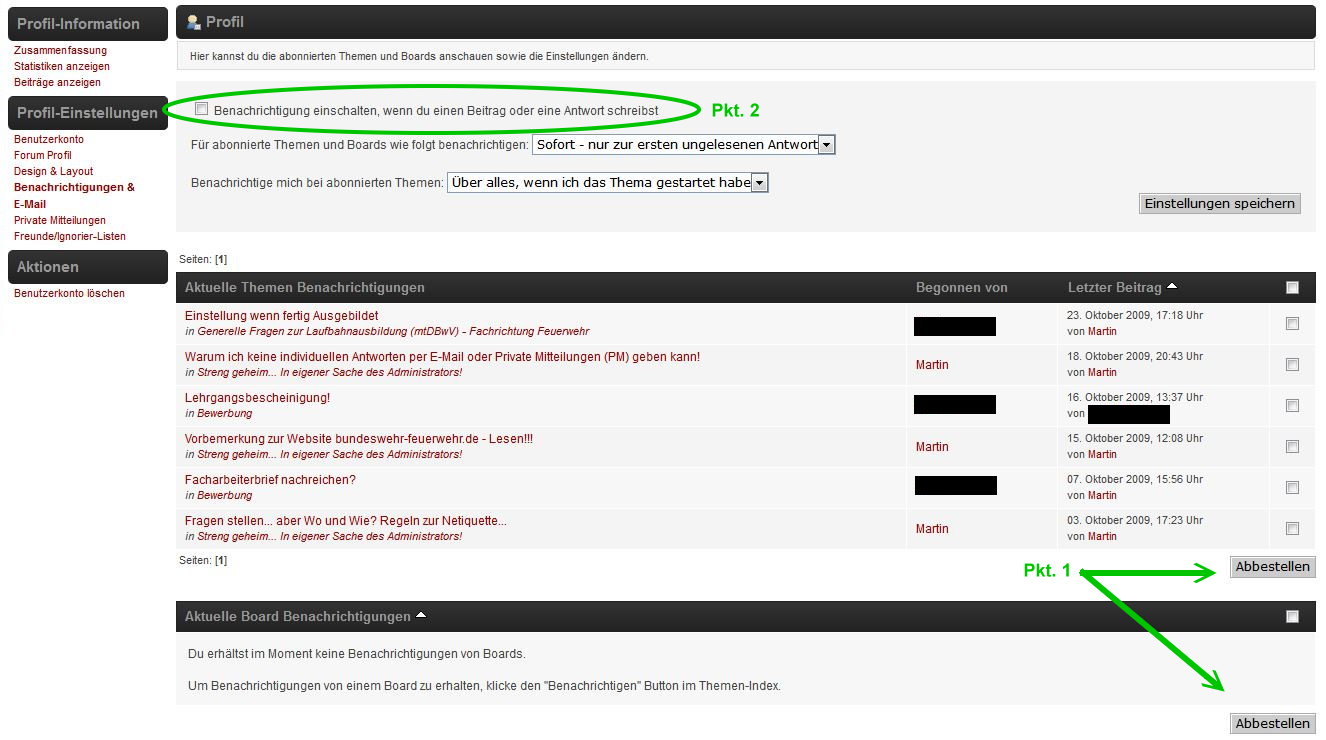Select all topics via header checkbox
This screenshot has height=740, width=1326.
[x=1292, y=288]
